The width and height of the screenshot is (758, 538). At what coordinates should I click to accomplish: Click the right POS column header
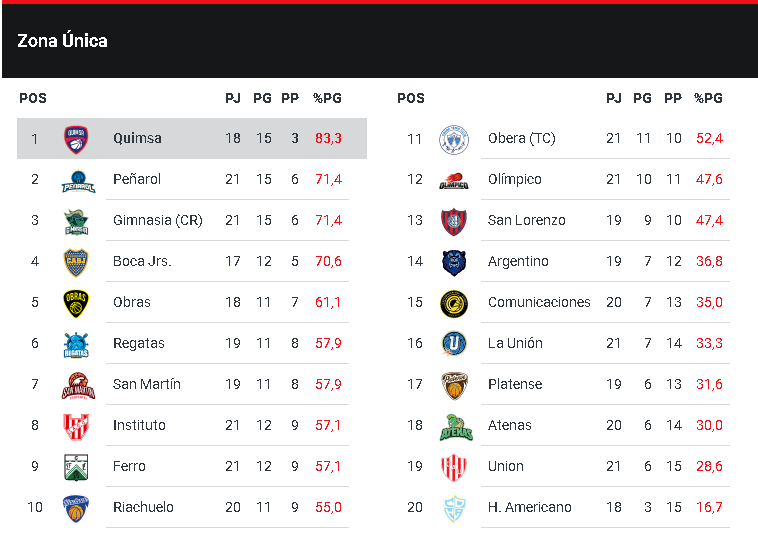(410, 98)
